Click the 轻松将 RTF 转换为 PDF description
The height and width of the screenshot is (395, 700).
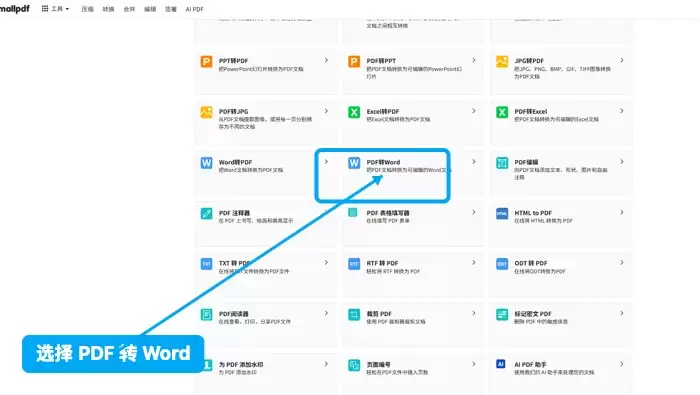pyautogui.click(x=393, y=271)
